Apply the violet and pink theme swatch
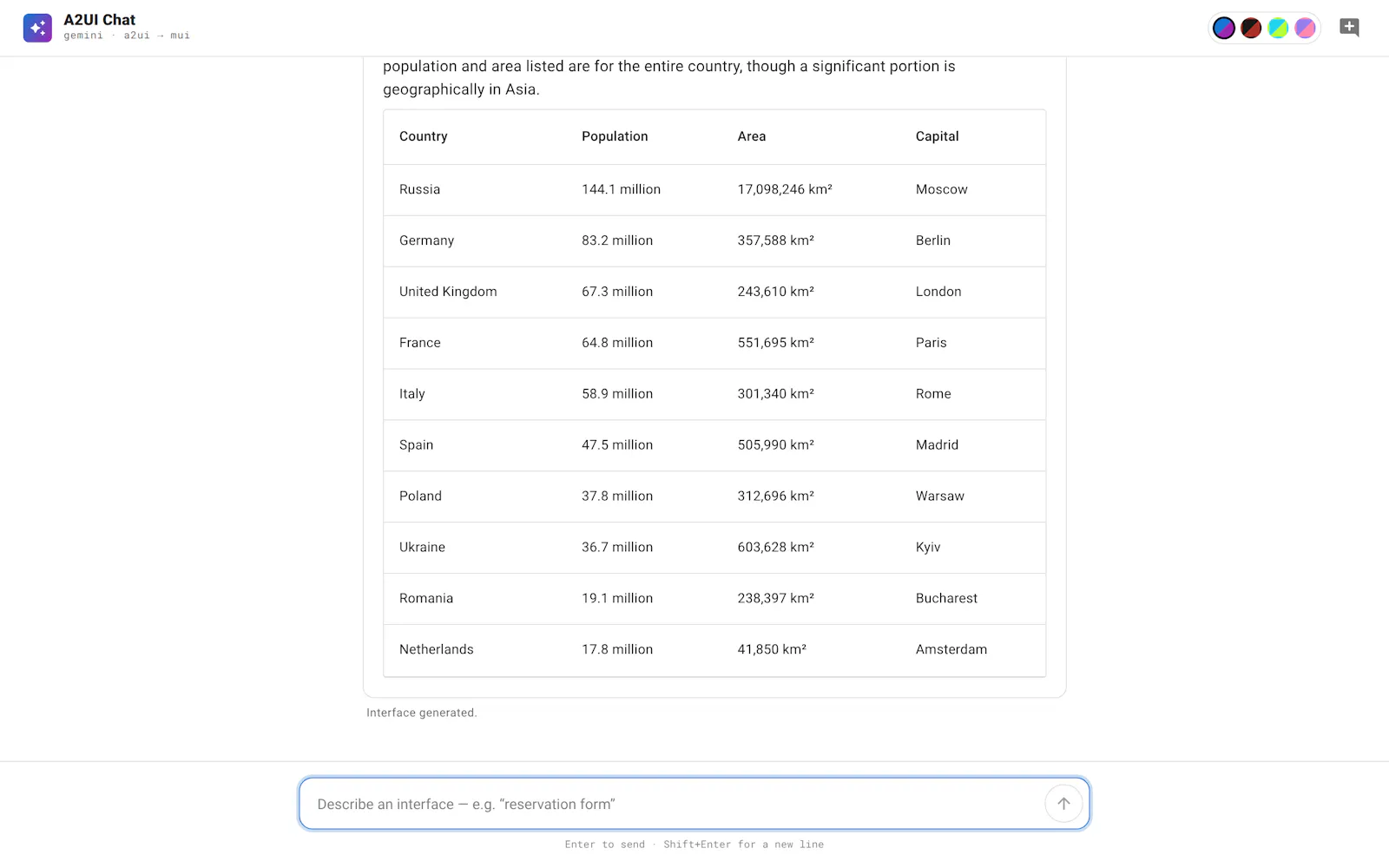This screenshot has height=868, width=1389. coord(1305,28)
